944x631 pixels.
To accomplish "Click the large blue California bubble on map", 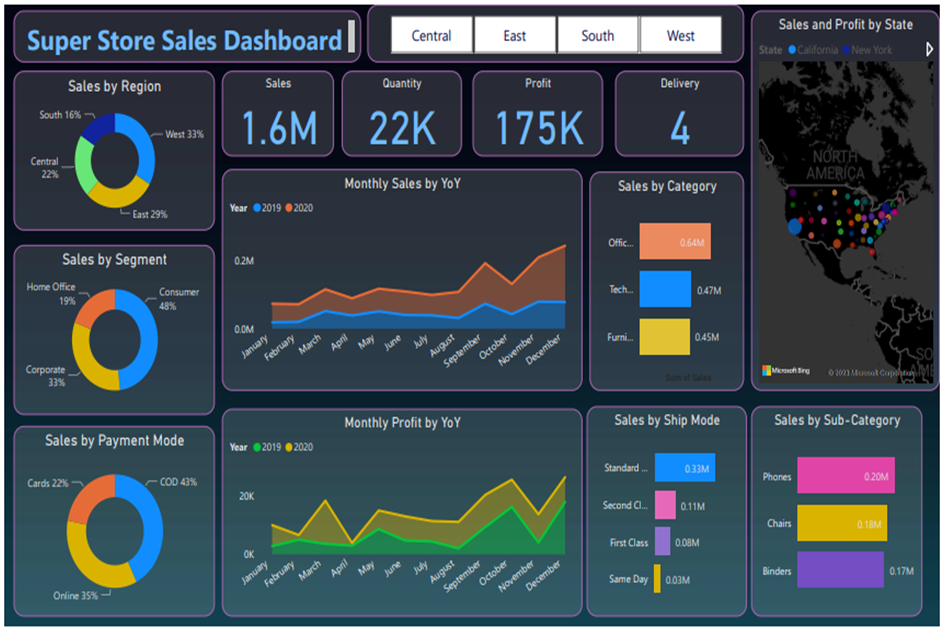I will click(795, 226).
